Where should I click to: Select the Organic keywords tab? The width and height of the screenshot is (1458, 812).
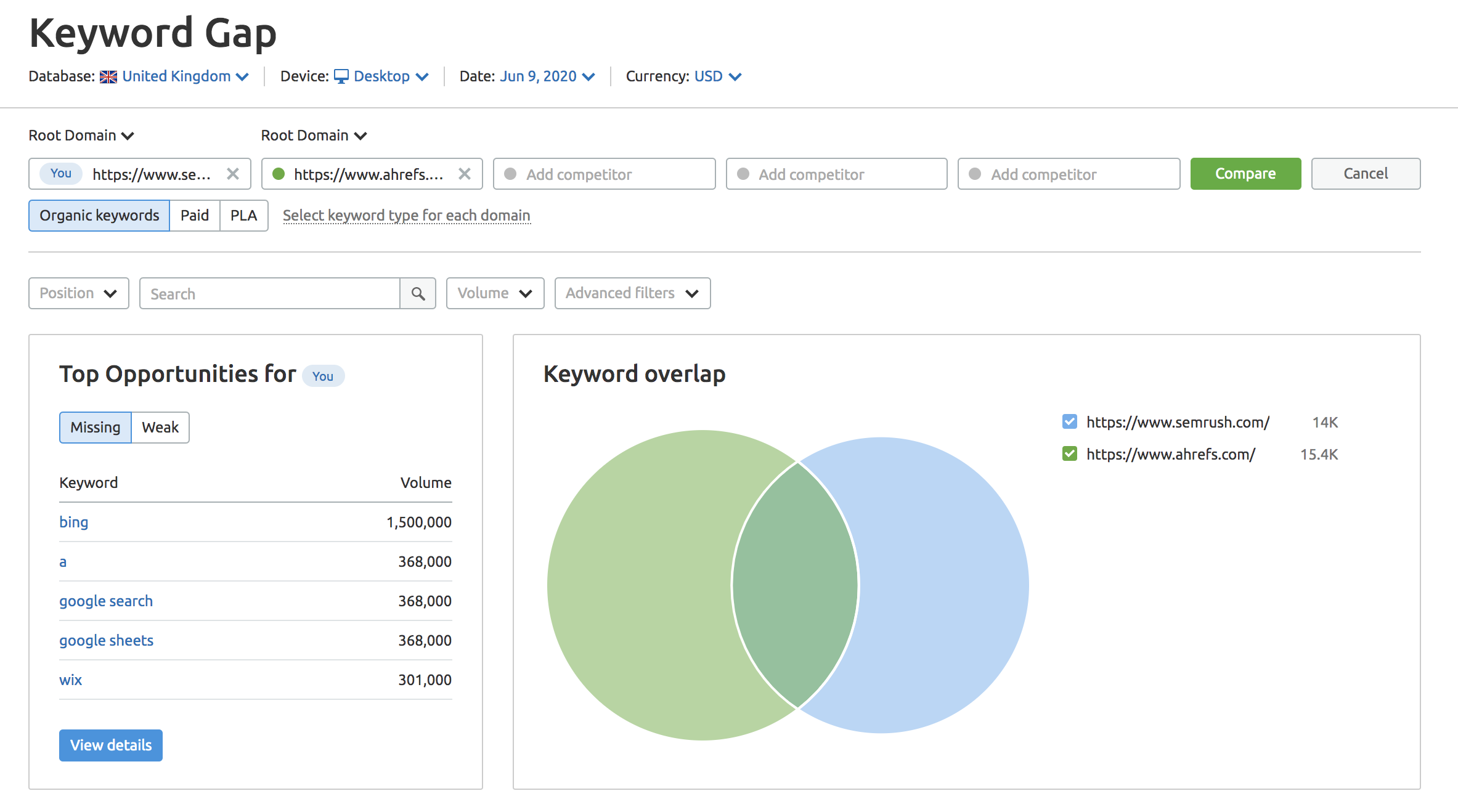click(99, 216)
